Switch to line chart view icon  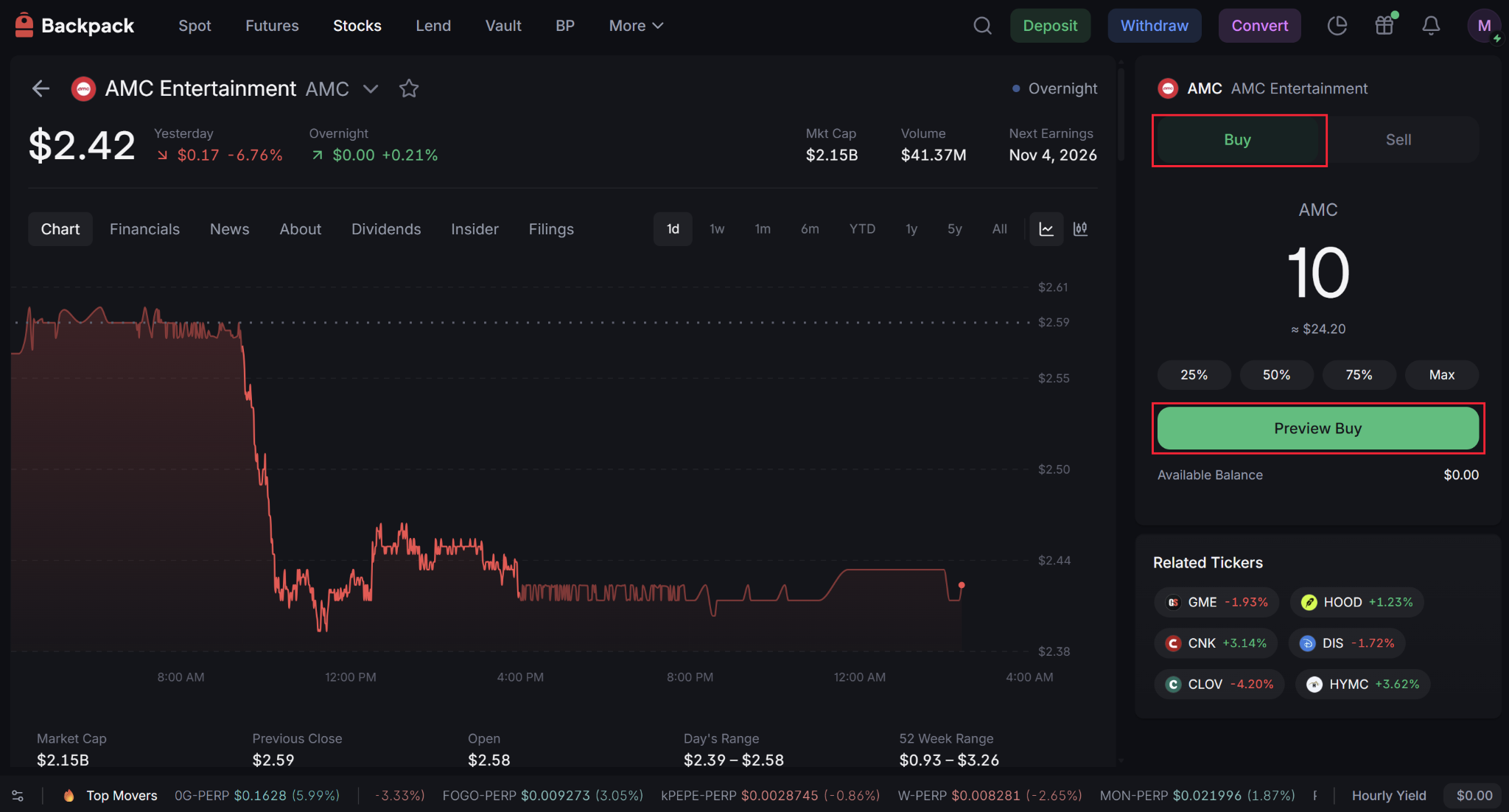[1046, 229]
